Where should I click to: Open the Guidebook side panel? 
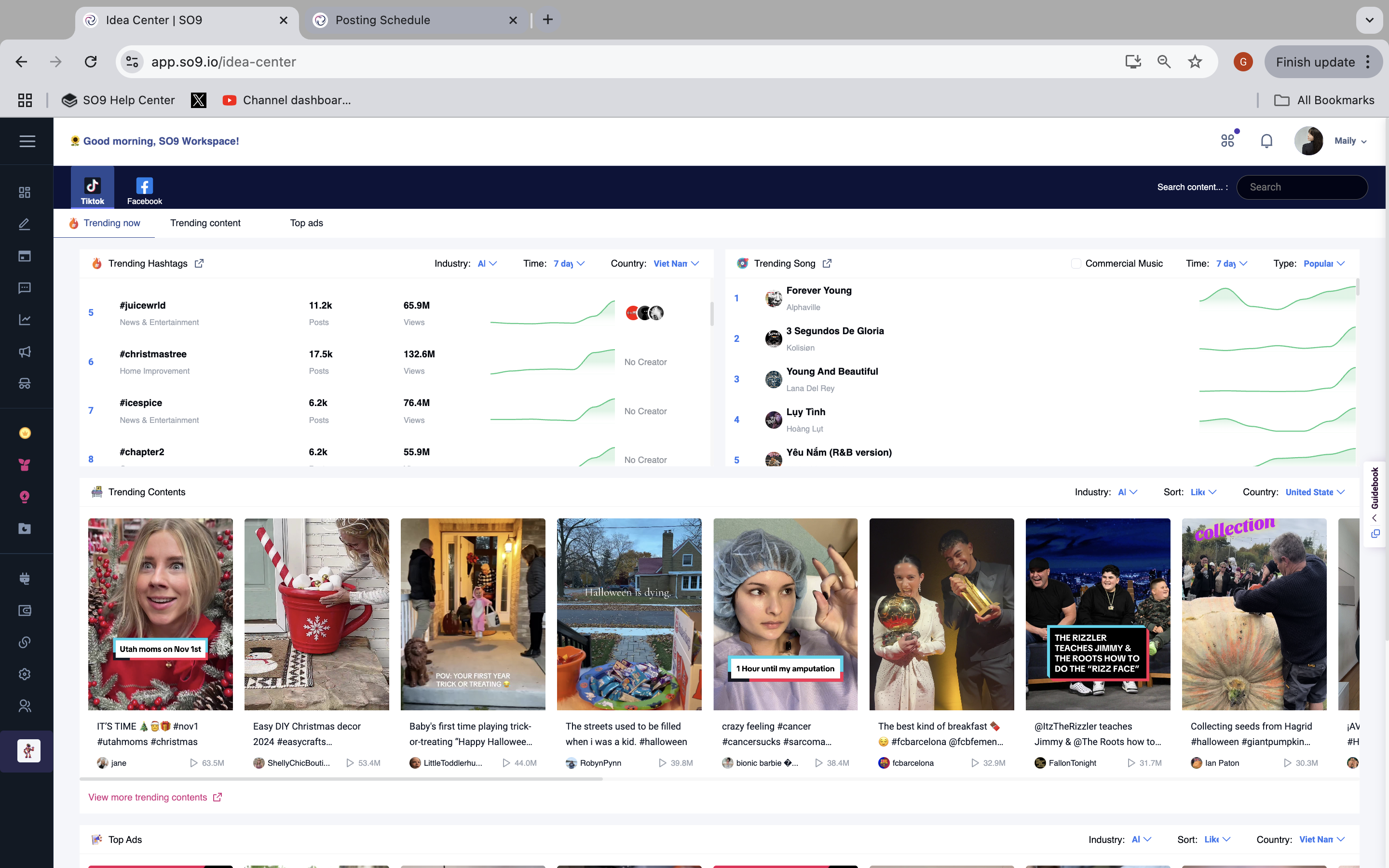point(1375,489)
